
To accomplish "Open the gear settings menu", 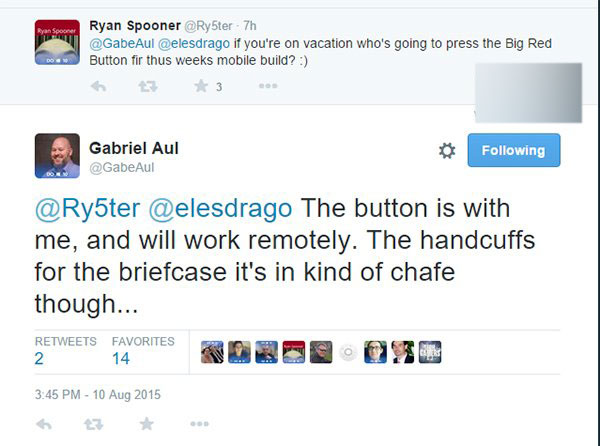I will click(447, 151).
